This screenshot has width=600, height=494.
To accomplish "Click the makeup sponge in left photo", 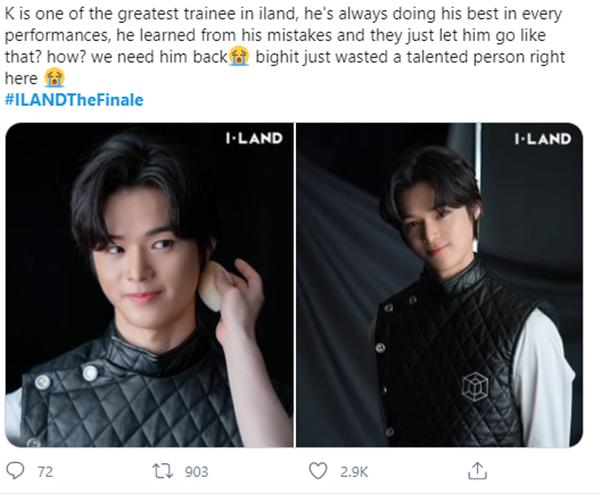I will (212, 285).
